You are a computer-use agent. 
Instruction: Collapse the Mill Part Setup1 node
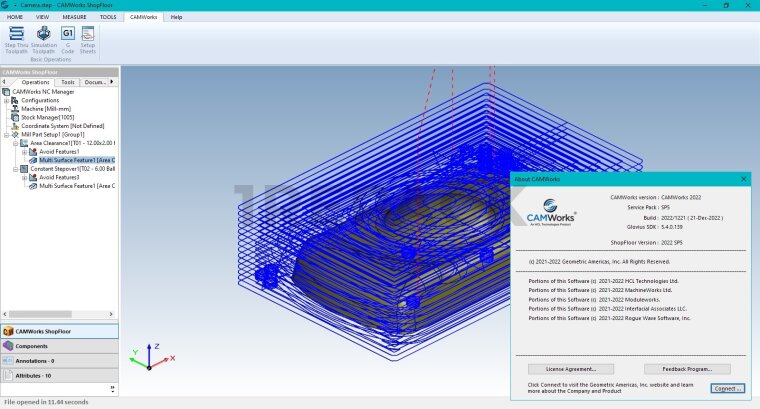coord(6,134)
